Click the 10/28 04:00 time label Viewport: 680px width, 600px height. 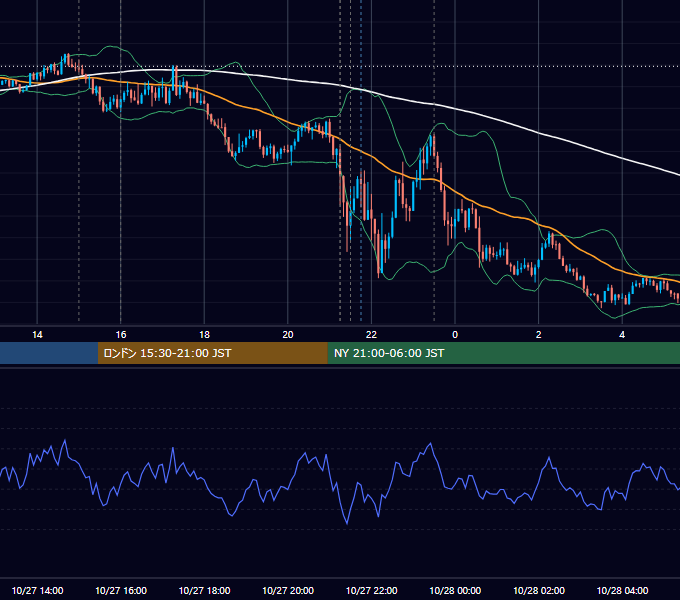click(622, 590)
